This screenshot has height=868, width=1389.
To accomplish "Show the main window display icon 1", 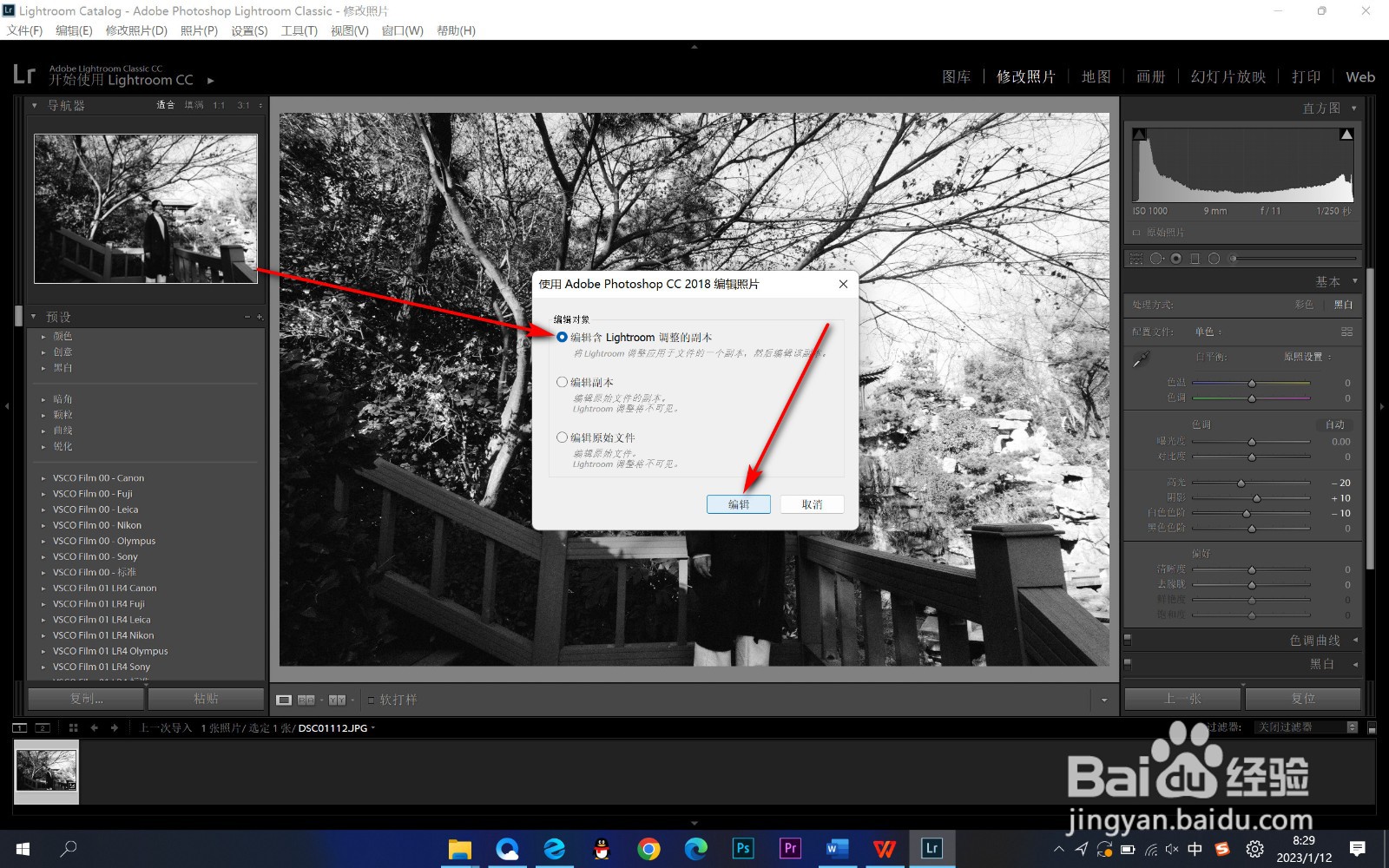I will click(x=19, y=728).
